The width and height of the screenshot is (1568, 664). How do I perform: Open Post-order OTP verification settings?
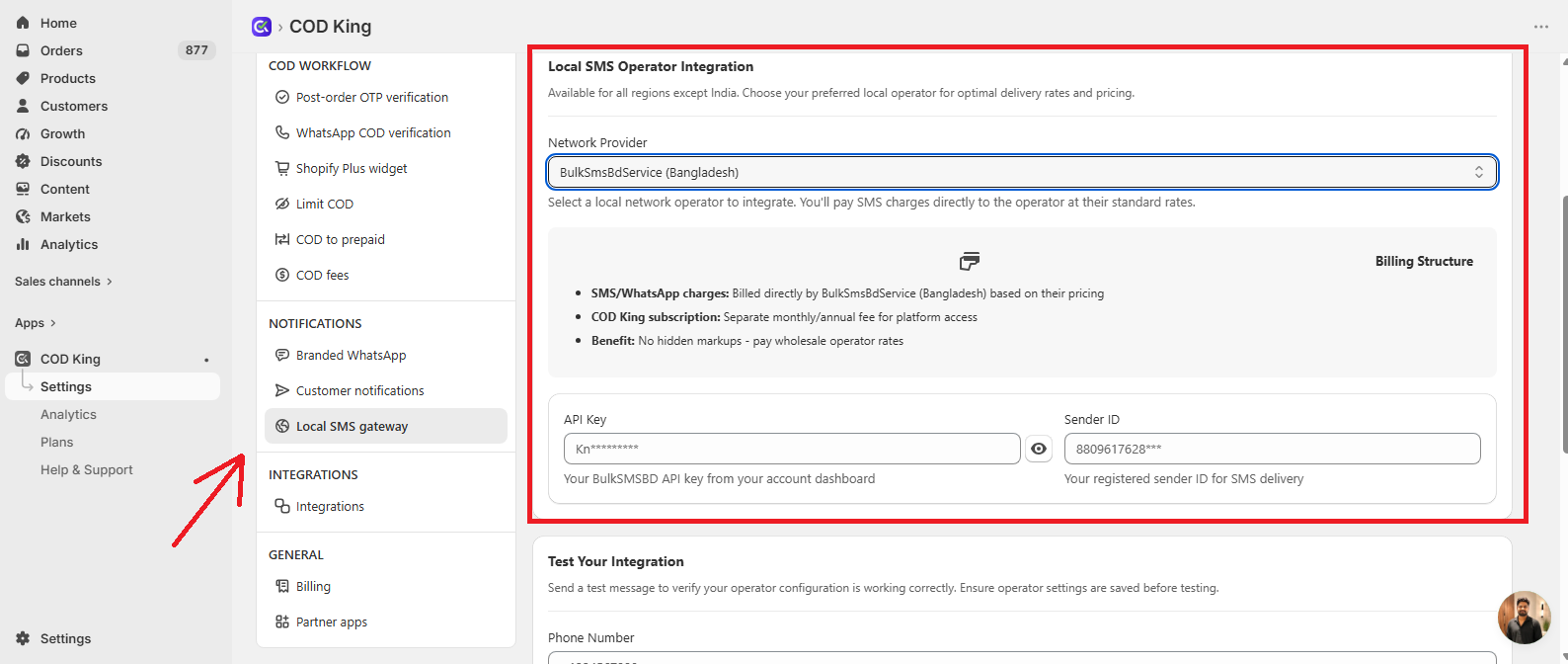coord(386,97)
